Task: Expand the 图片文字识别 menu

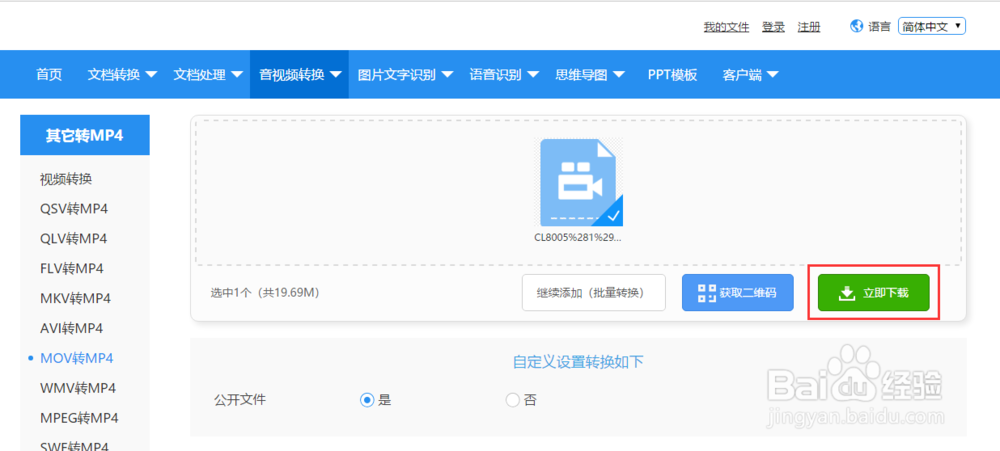Action: point(405,75)
